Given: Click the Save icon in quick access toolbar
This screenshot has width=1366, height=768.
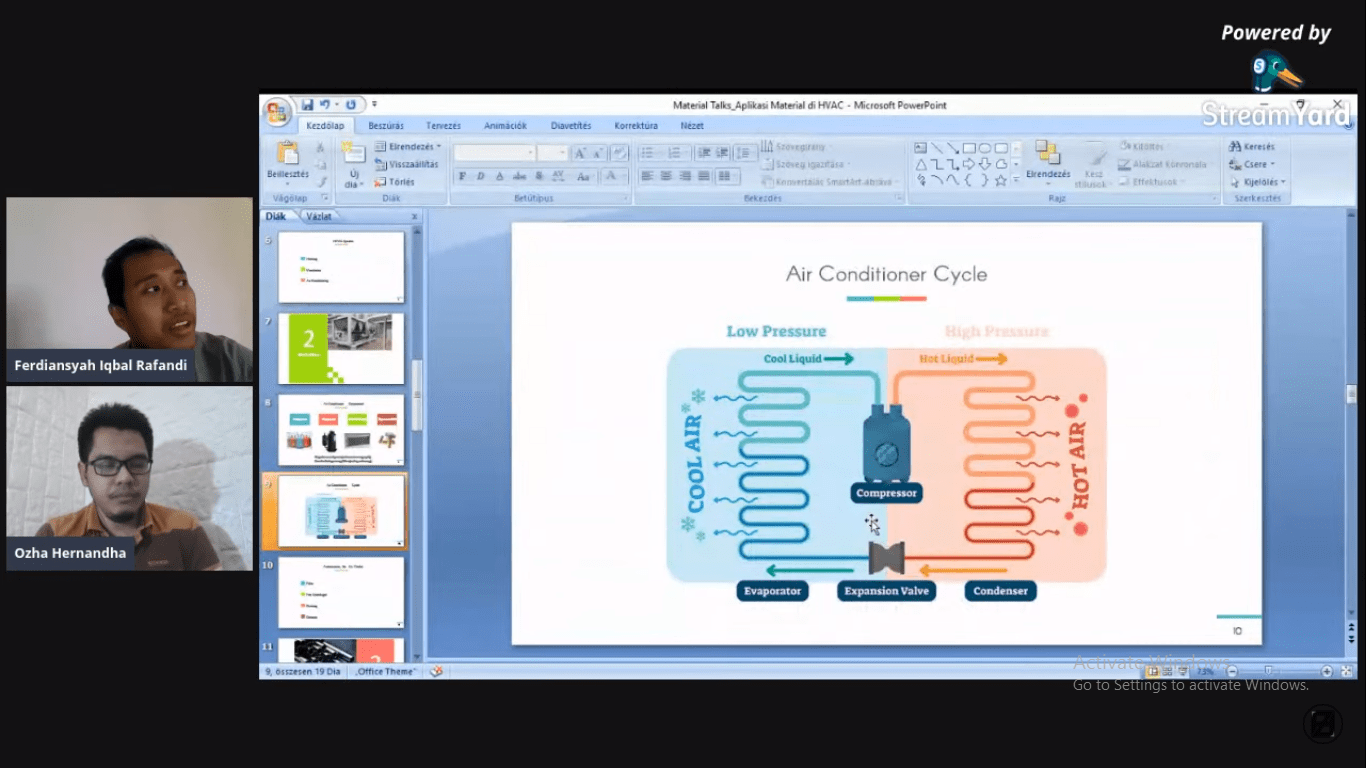Looking at the screenshot, I should coord(307,105).
